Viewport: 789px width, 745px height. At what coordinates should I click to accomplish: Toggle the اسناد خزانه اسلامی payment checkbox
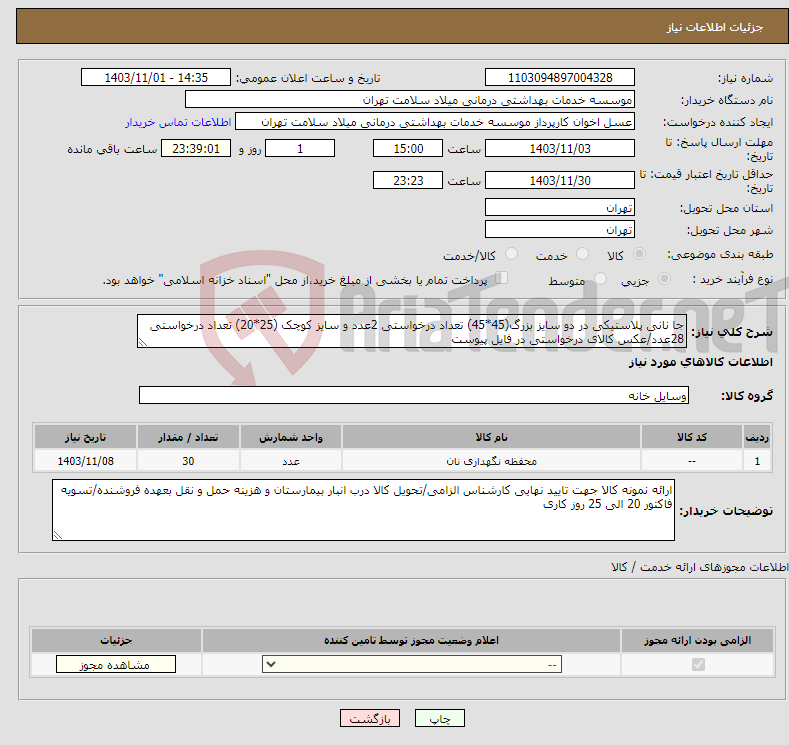point(502,279)
